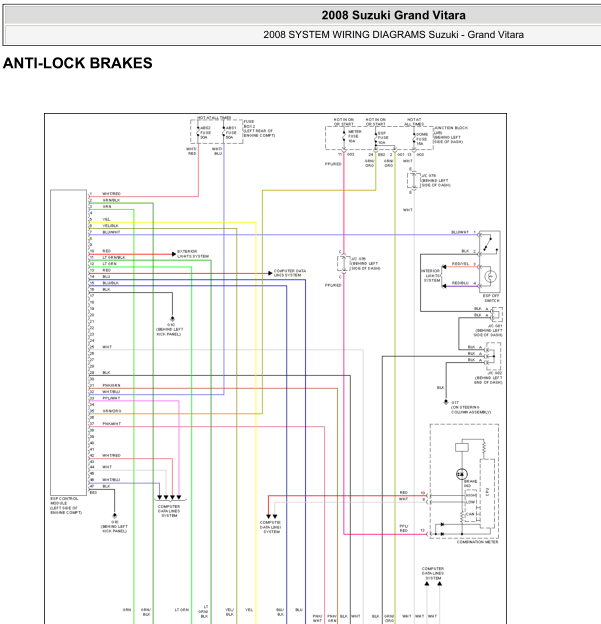Click the G10 ground symbol near pin 16
This screenshot has width=601, height=624.
172,319
